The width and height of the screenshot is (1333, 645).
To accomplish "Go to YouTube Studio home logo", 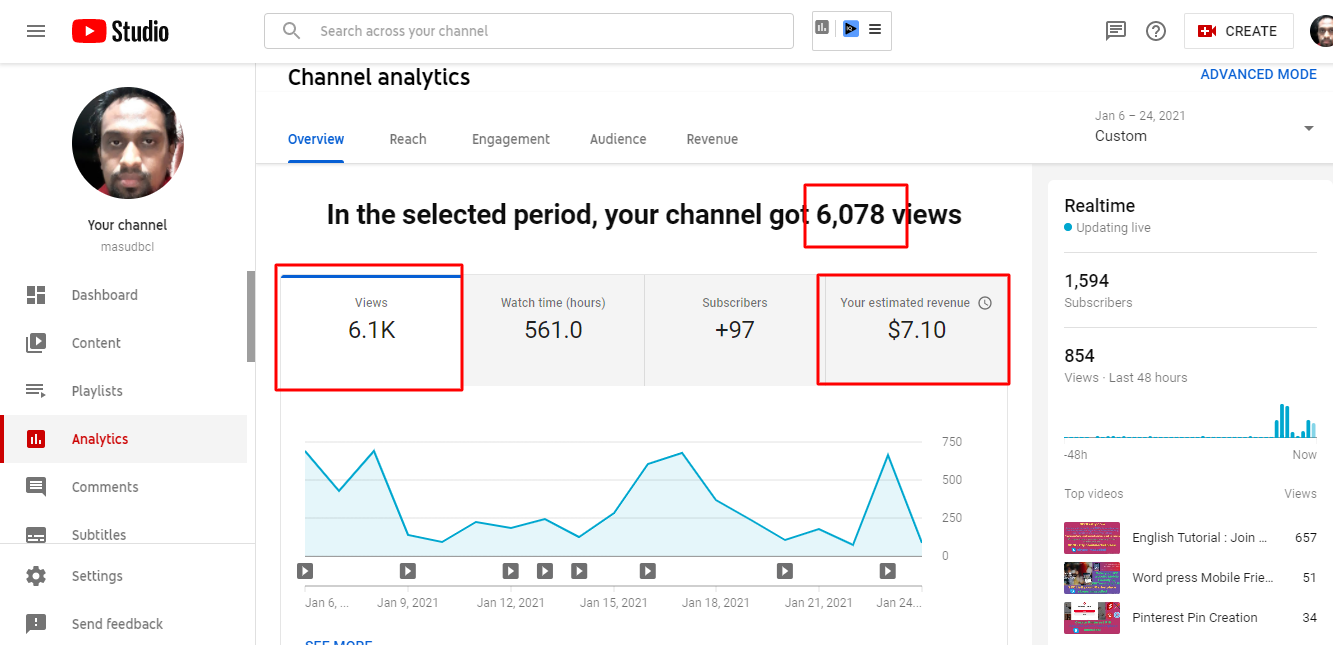I will point(120,31).
